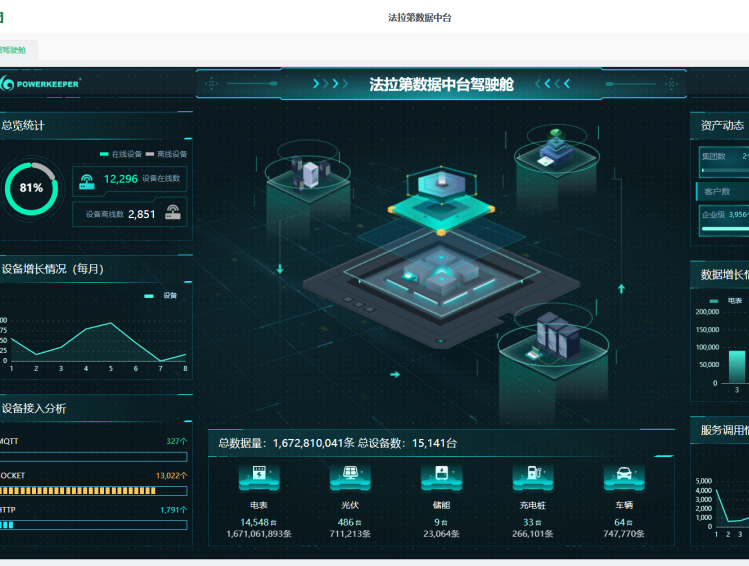
Task: Select the 电表 meter icon
Action: pos(259,477)
